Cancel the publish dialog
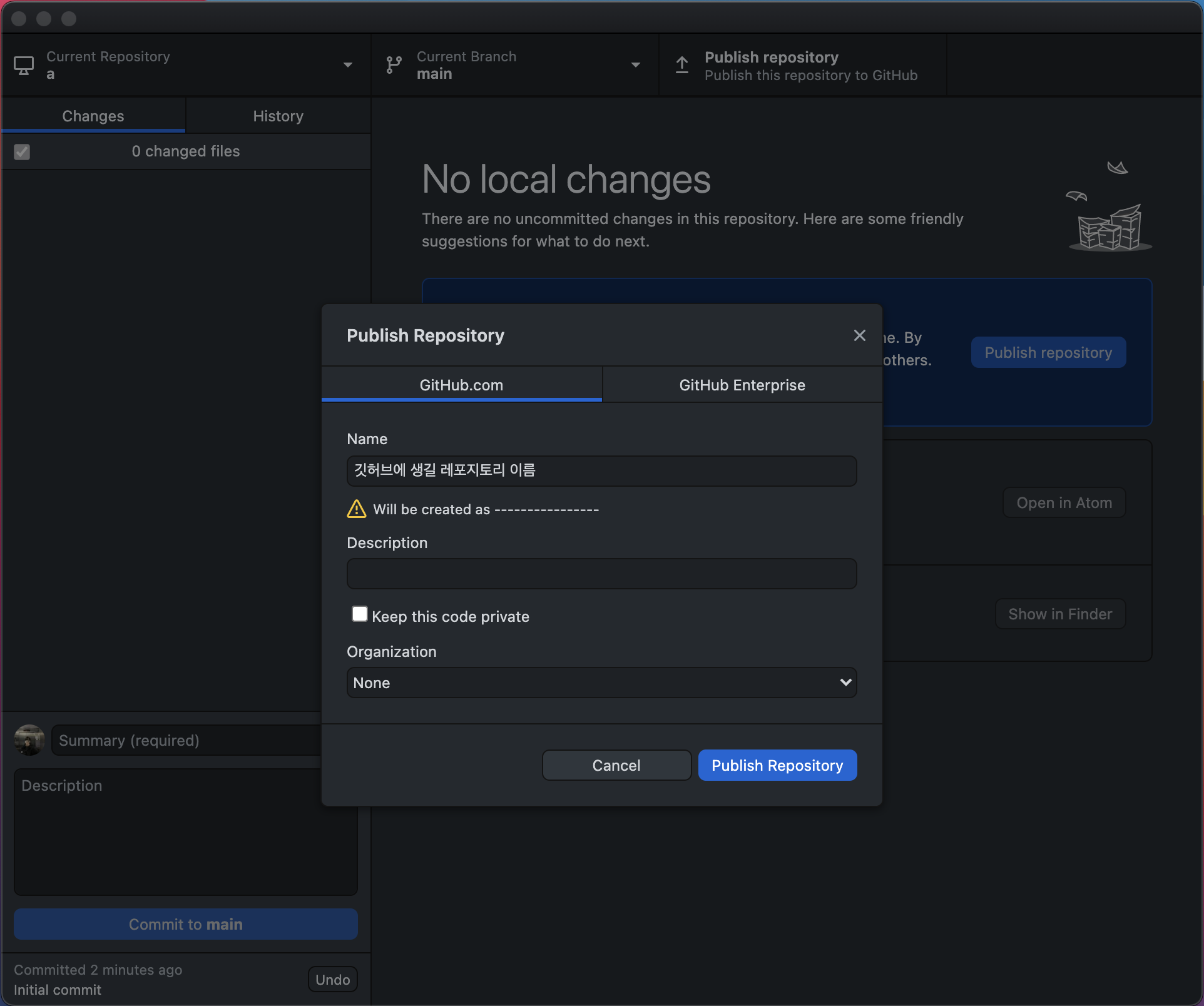The image size is (1204, 1006). (x=616, y=765)
